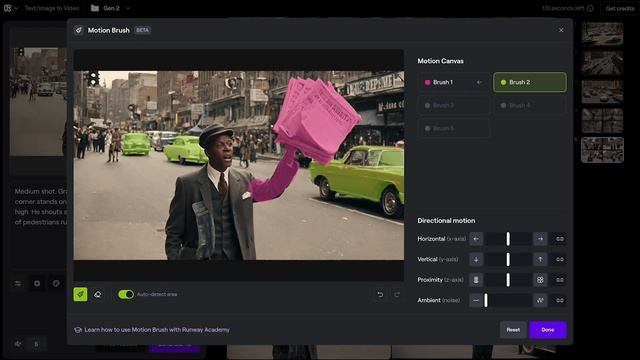The image size is (640, 360).
Task: Click the background preview image at left
Action: pos(38,102)
